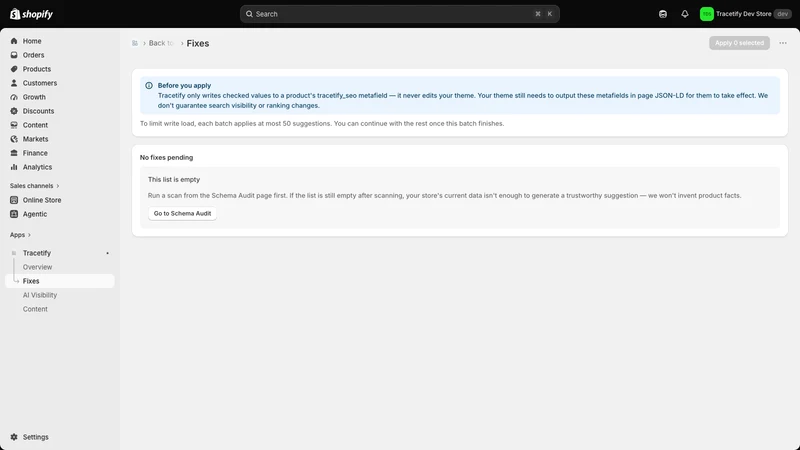The image size is (800, 450).
Task: Click the Customers person icon
Action: [x=14, y=83]
